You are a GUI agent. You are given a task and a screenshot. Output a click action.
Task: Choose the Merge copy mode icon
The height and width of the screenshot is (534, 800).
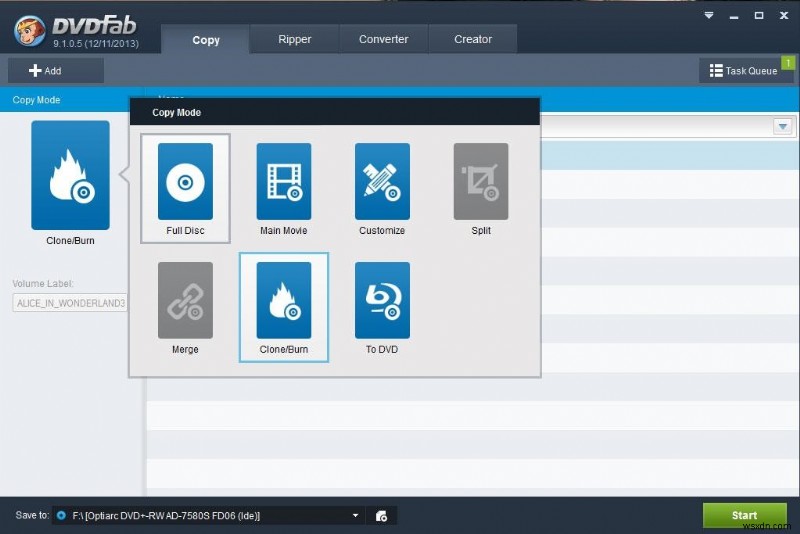click(185, 300)
